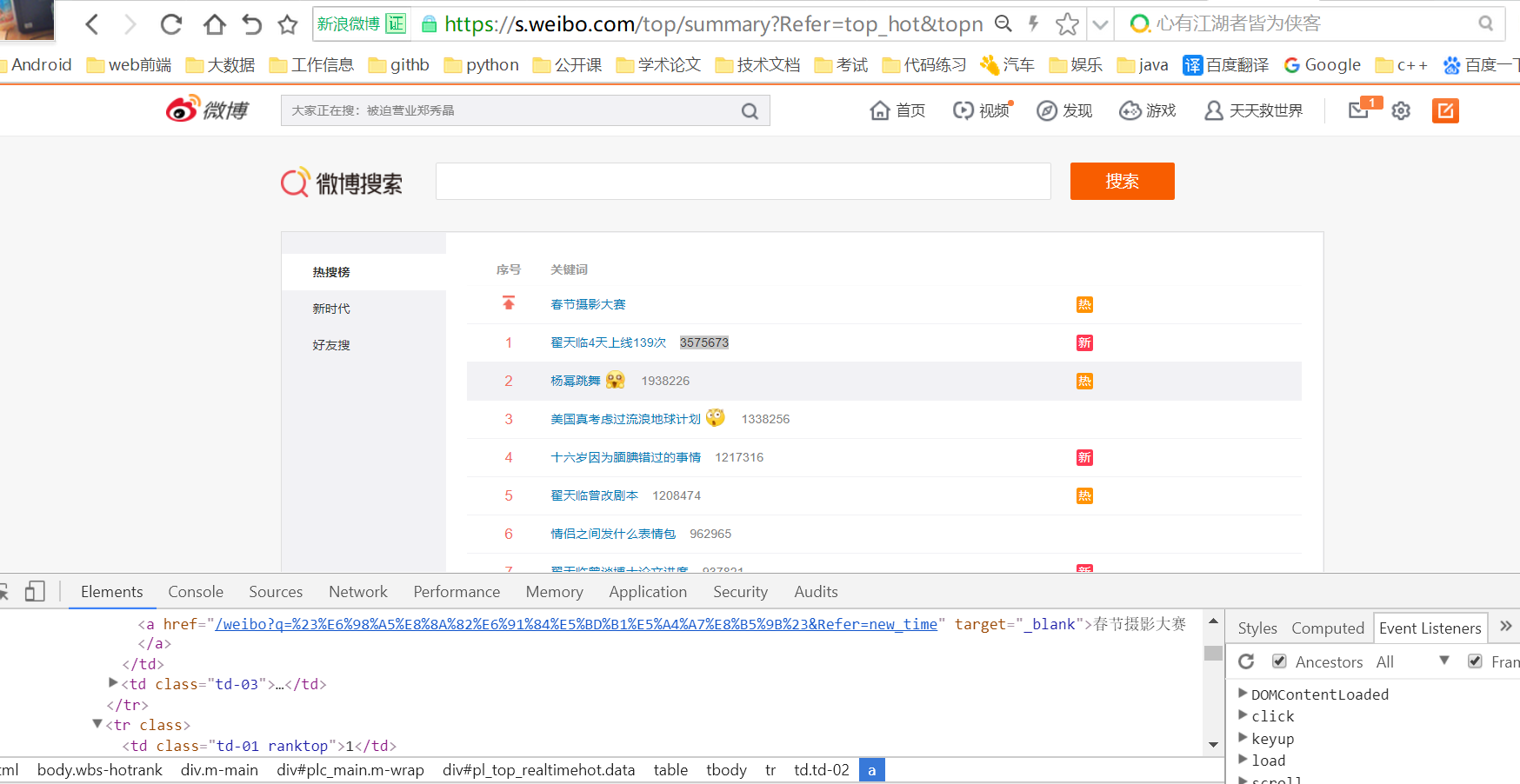
Task: Click the orange compose post icon
Action: pos(1445,110)
